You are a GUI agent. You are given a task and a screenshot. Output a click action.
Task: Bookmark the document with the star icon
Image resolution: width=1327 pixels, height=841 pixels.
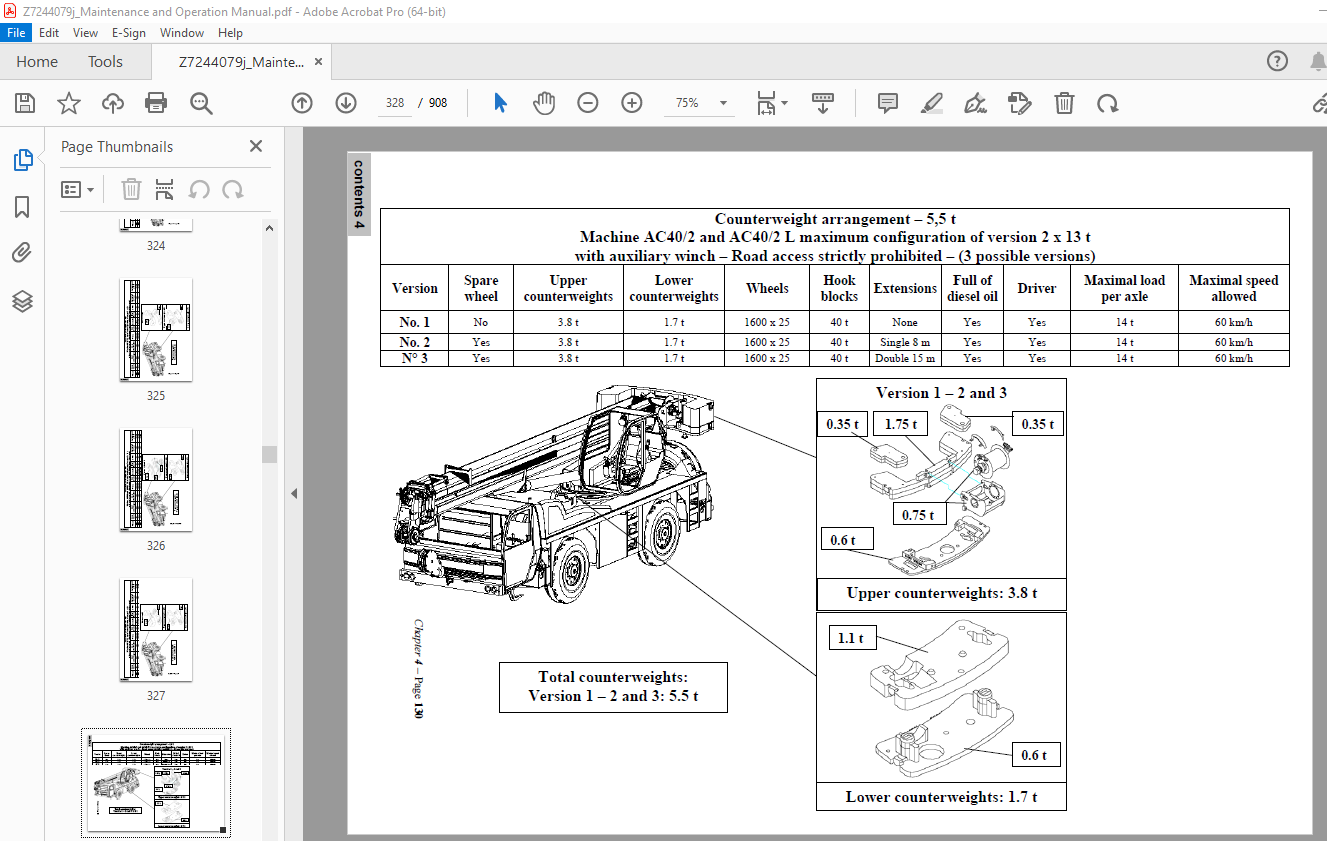69,103
